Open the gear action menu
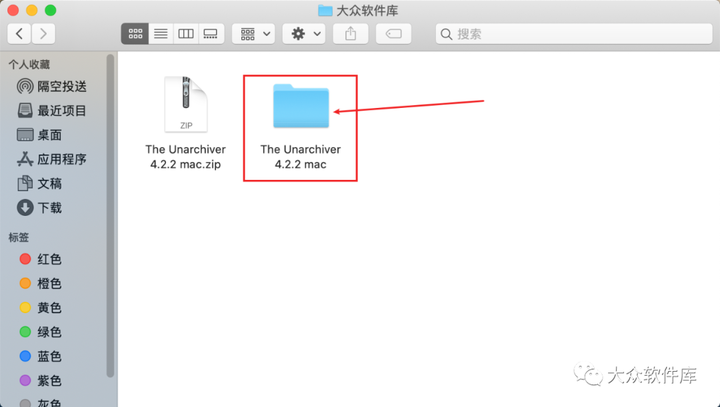This screenshot has height=407, width=720. 304,34
